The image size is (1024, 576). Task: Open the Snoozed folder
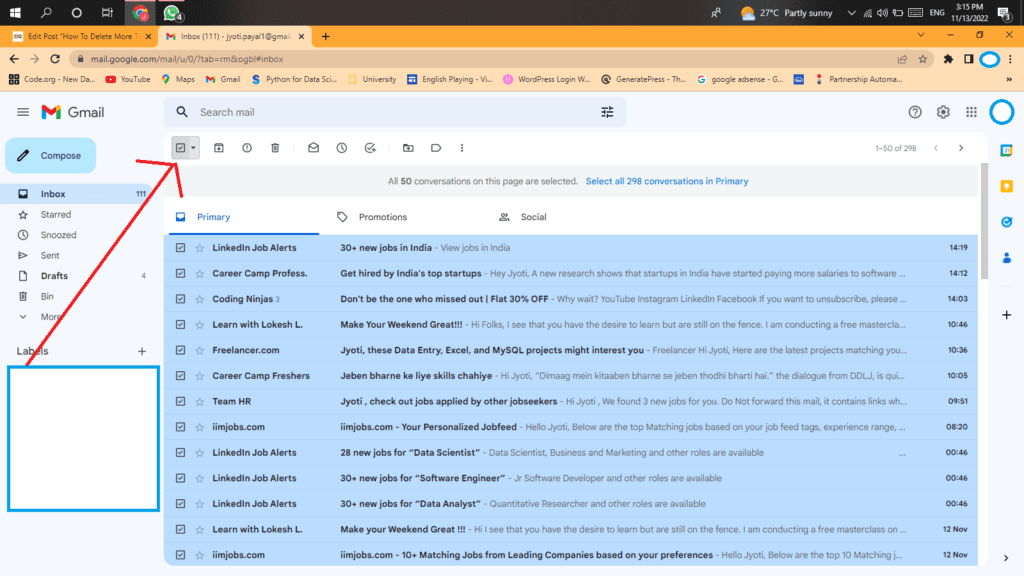58,235
